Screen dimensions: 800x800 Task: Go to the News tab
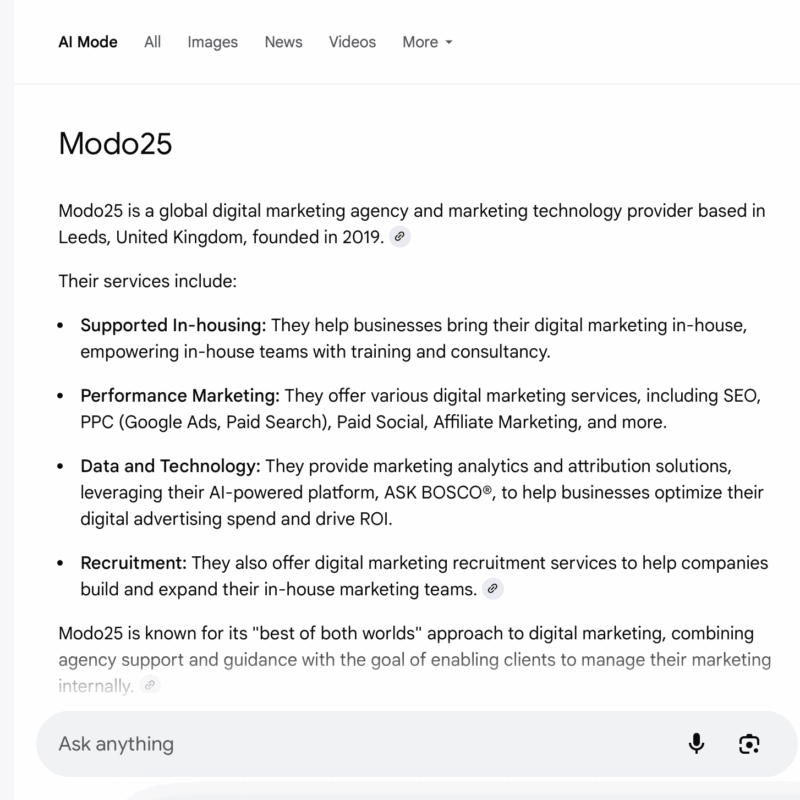click(283, 42)
